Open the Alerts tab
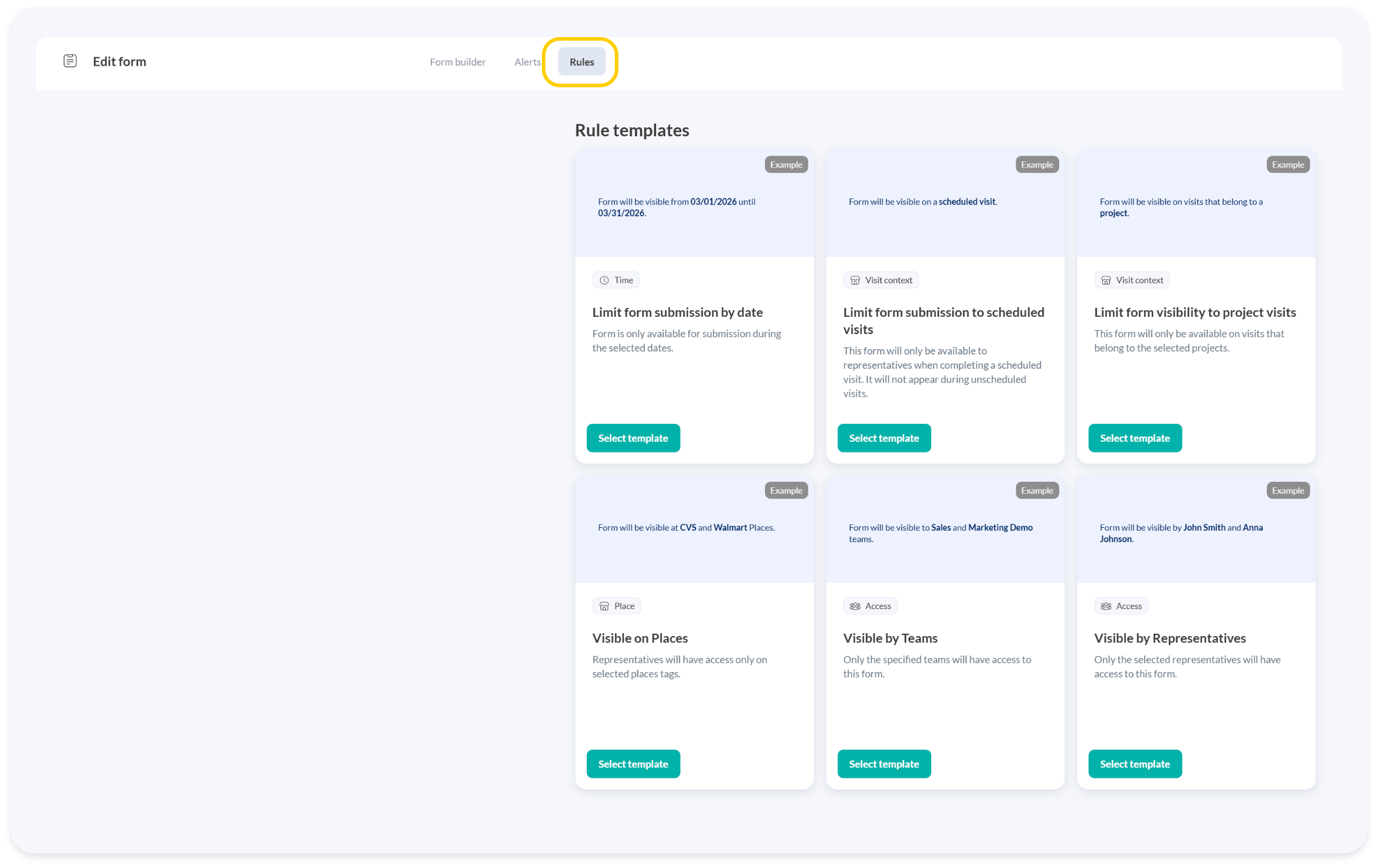 click(527, 62)
